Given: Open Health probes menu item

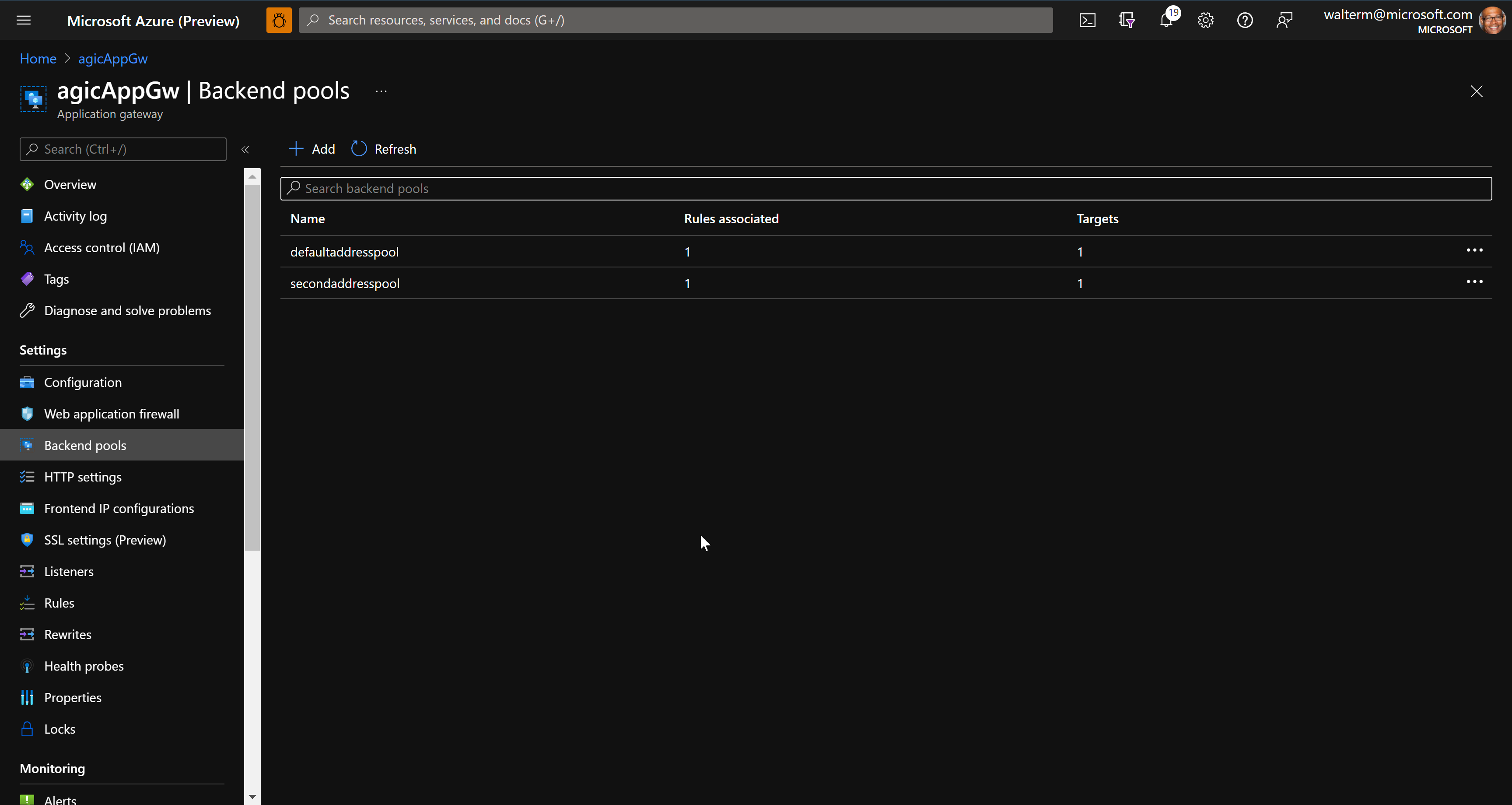Looking at the screenshot, I should point(84,666).
